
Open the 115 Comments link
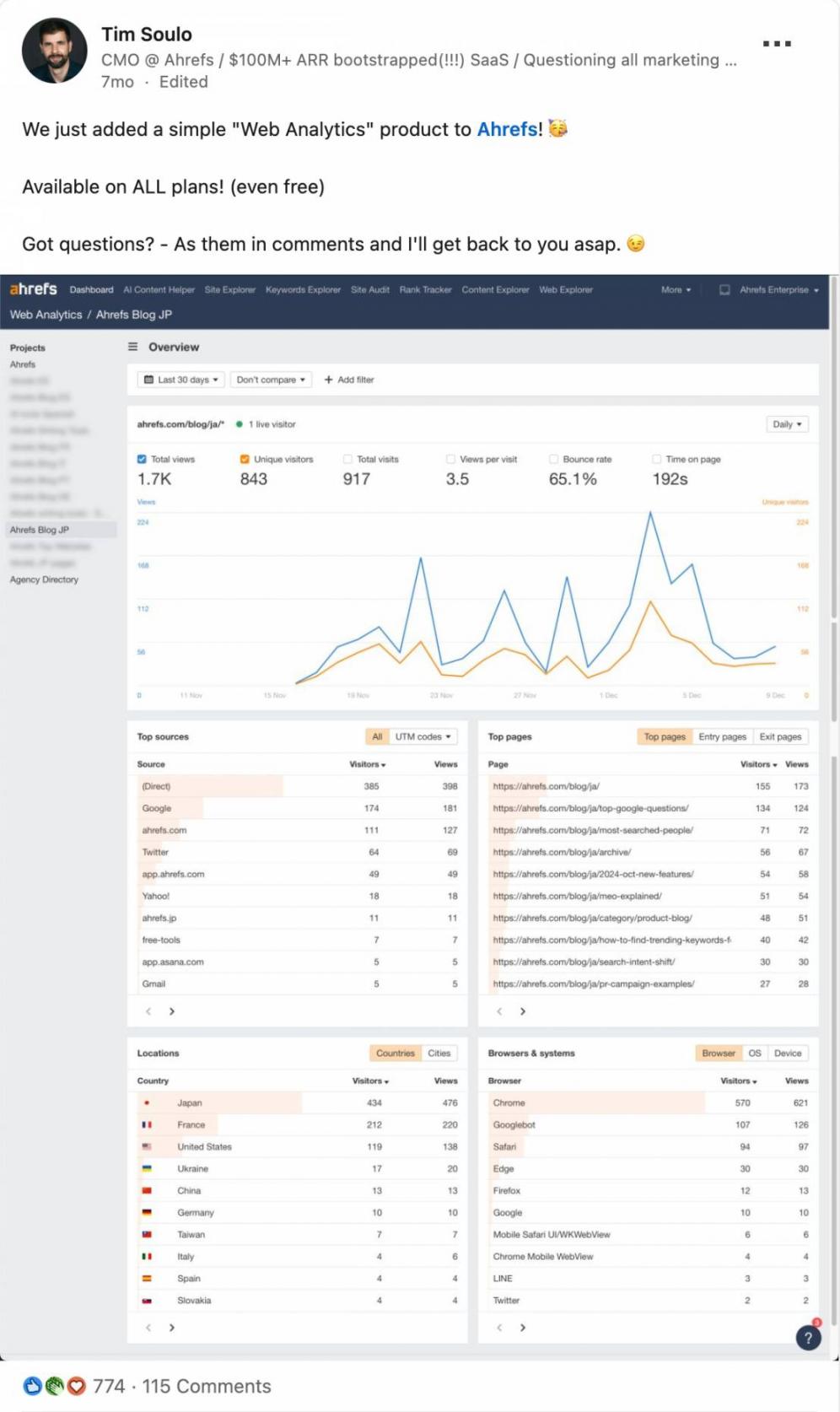coord(207,1386)
